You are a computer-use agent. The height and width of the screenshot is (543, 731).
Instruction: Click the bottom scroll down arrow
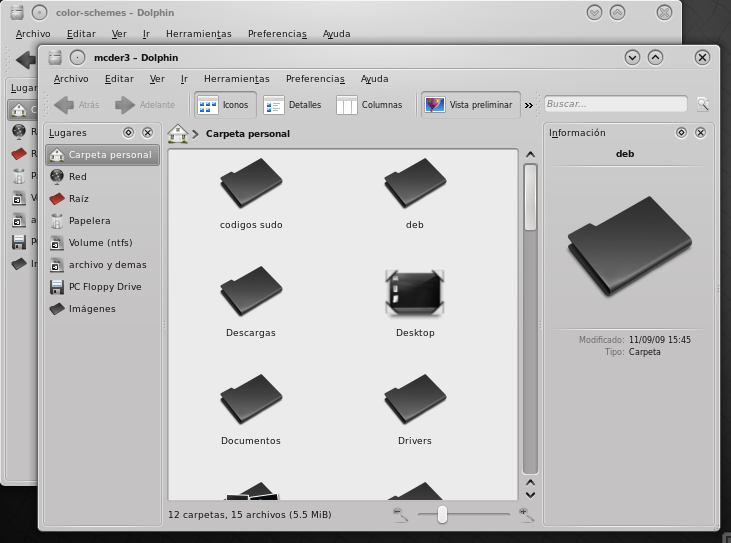[x=530, y=495]
